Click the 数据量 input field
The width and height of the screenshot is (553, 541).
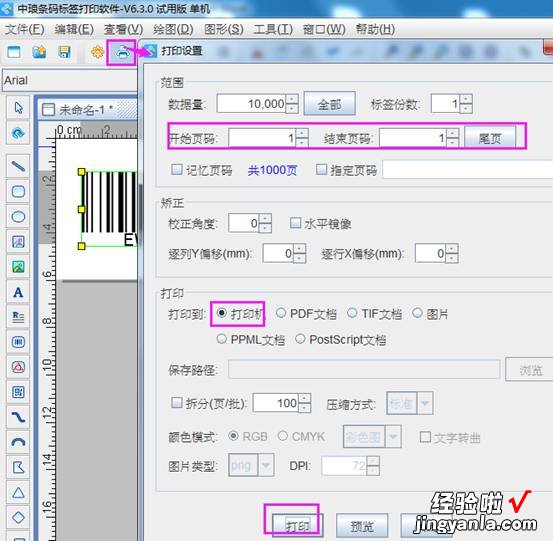[251, 104]
